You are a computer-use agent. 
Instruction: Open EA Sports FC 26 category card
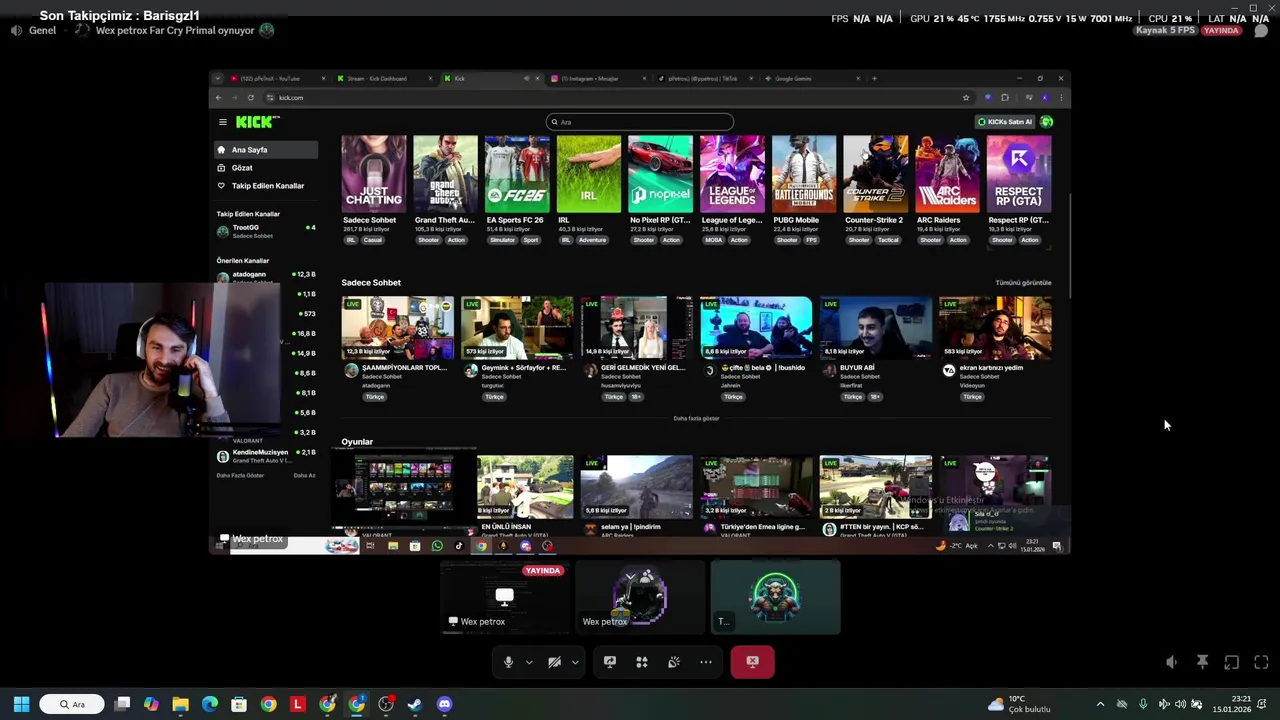click(x=517, y=190)
